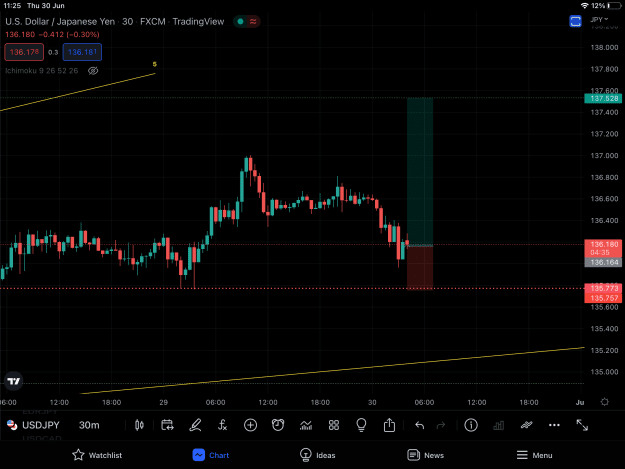
Task: Select the upper yellow trend line
Action: tap(77, 92)
